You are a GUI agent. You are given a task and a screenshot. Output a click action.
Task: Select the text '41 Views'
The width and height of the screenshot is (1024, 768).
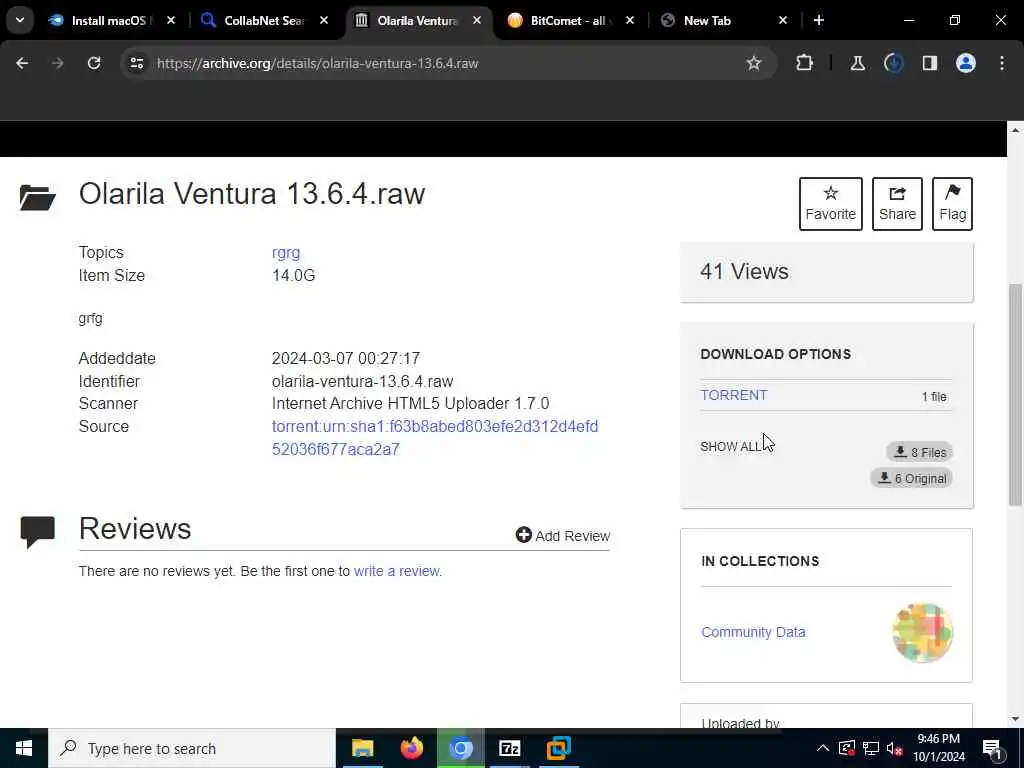pos(744,272)
